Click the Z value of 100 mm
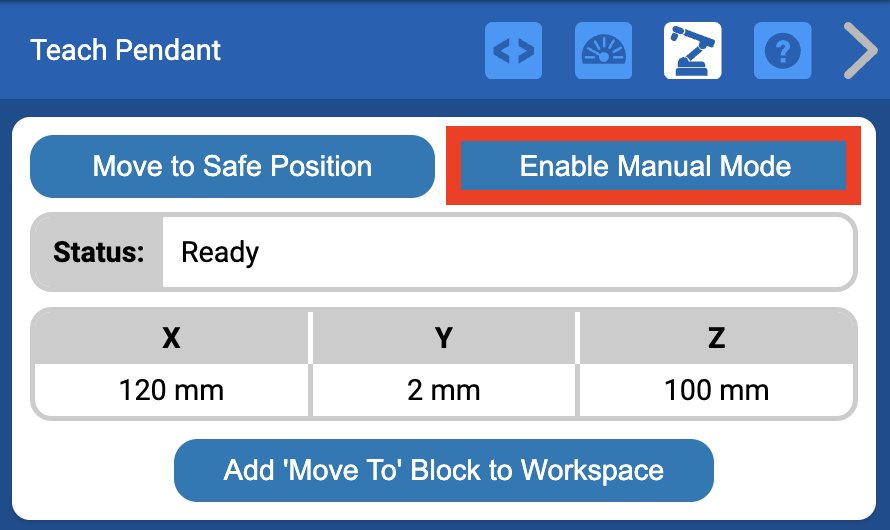The width and height of the screenshot is (890, 530). pos(716,389)
